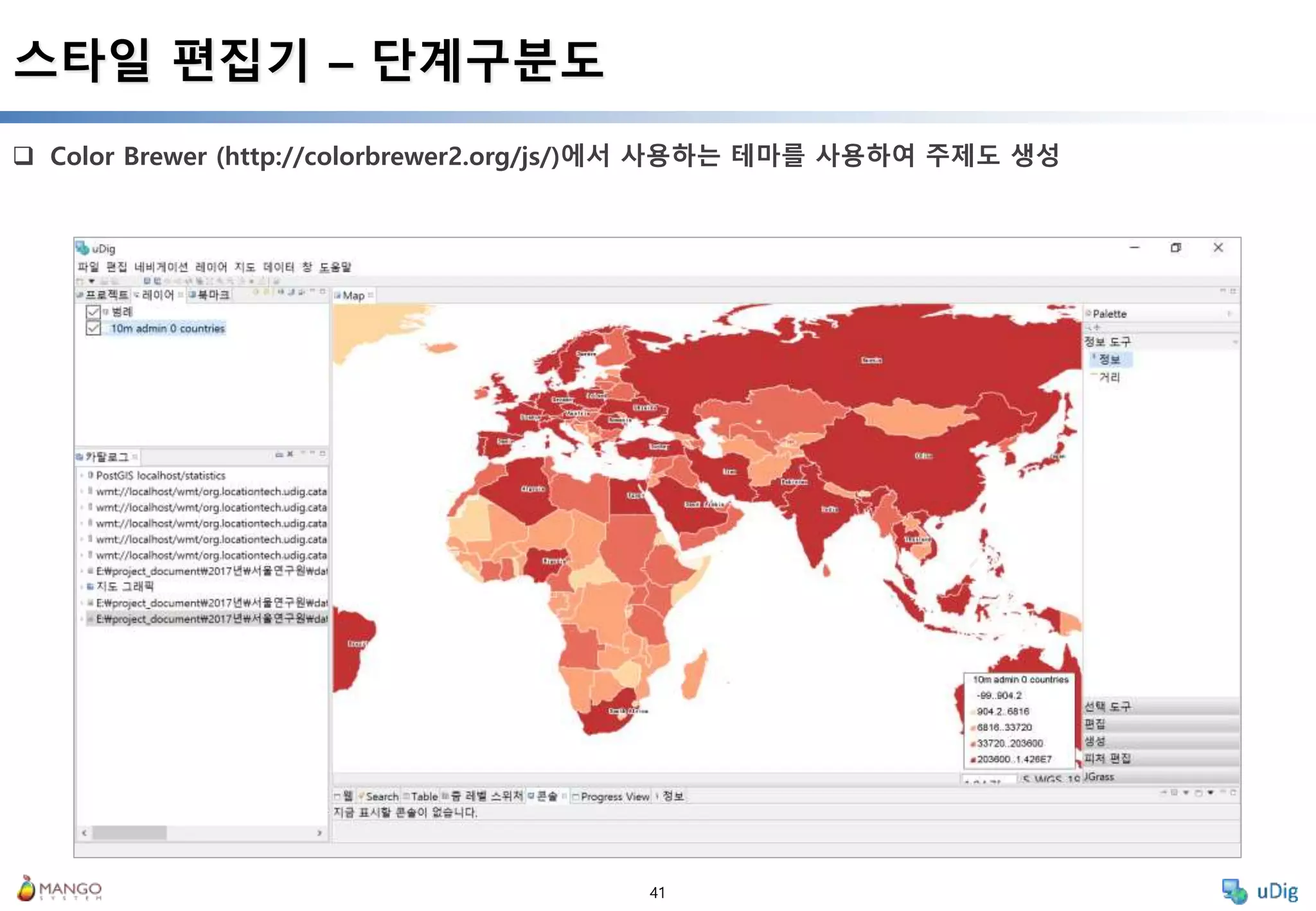Screen dimensions: 1316x911
Task: Click the main toolbar dropdown arrow
Action: coord(92,281)
